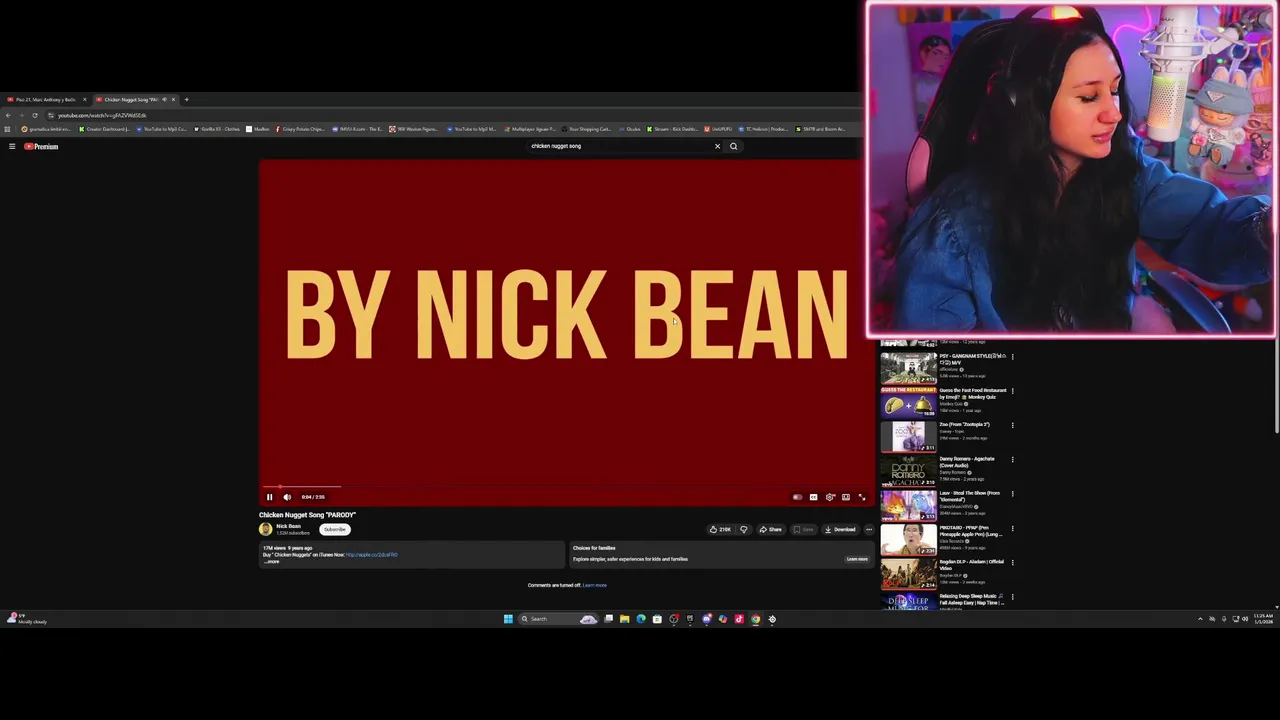Show hidden system tray icons

[1200, 619]
